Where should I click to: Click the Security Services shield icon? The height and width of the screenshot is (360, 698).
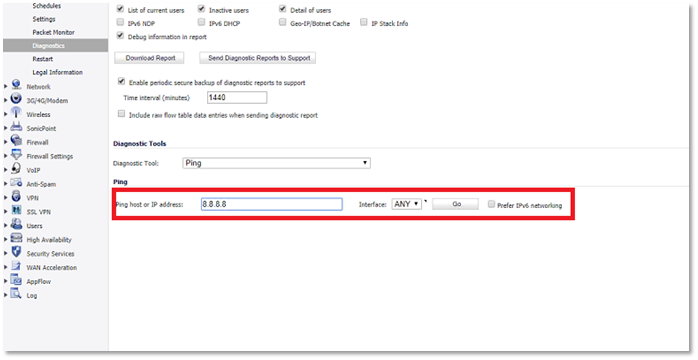point(16,252)
